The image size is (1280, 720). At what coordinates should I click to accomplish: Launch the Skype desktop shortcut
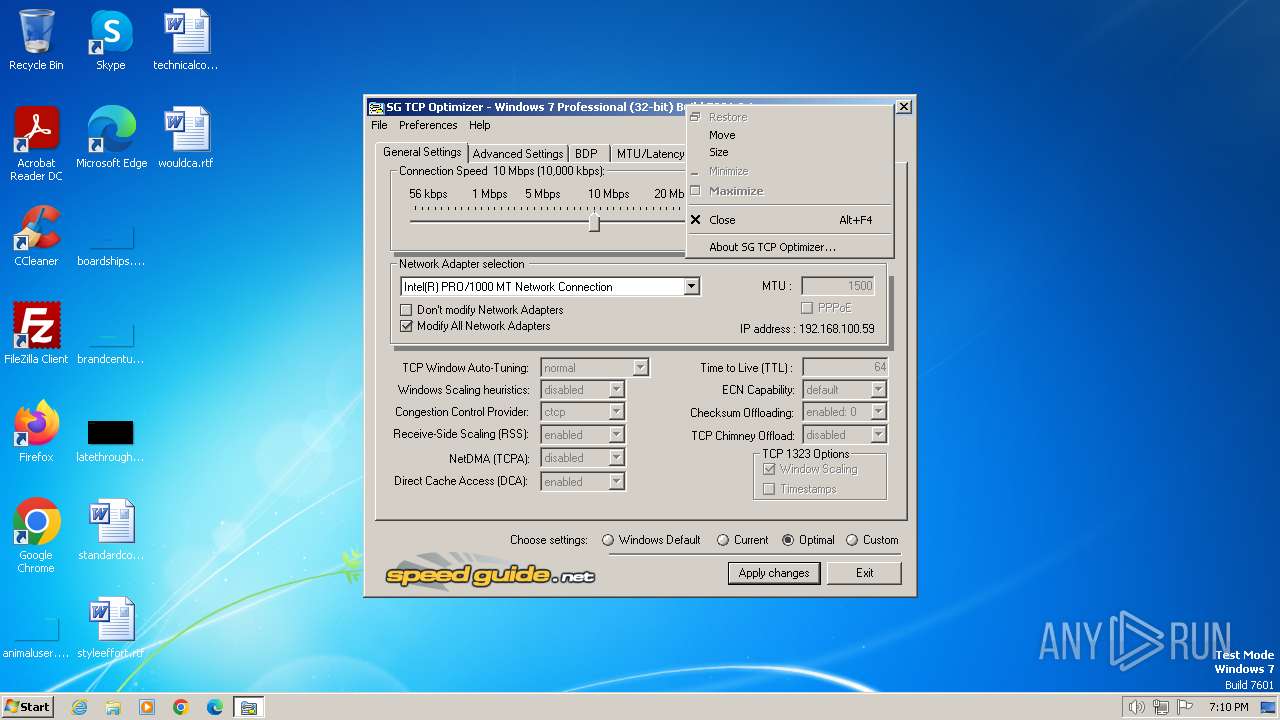(x=110, y=40)
